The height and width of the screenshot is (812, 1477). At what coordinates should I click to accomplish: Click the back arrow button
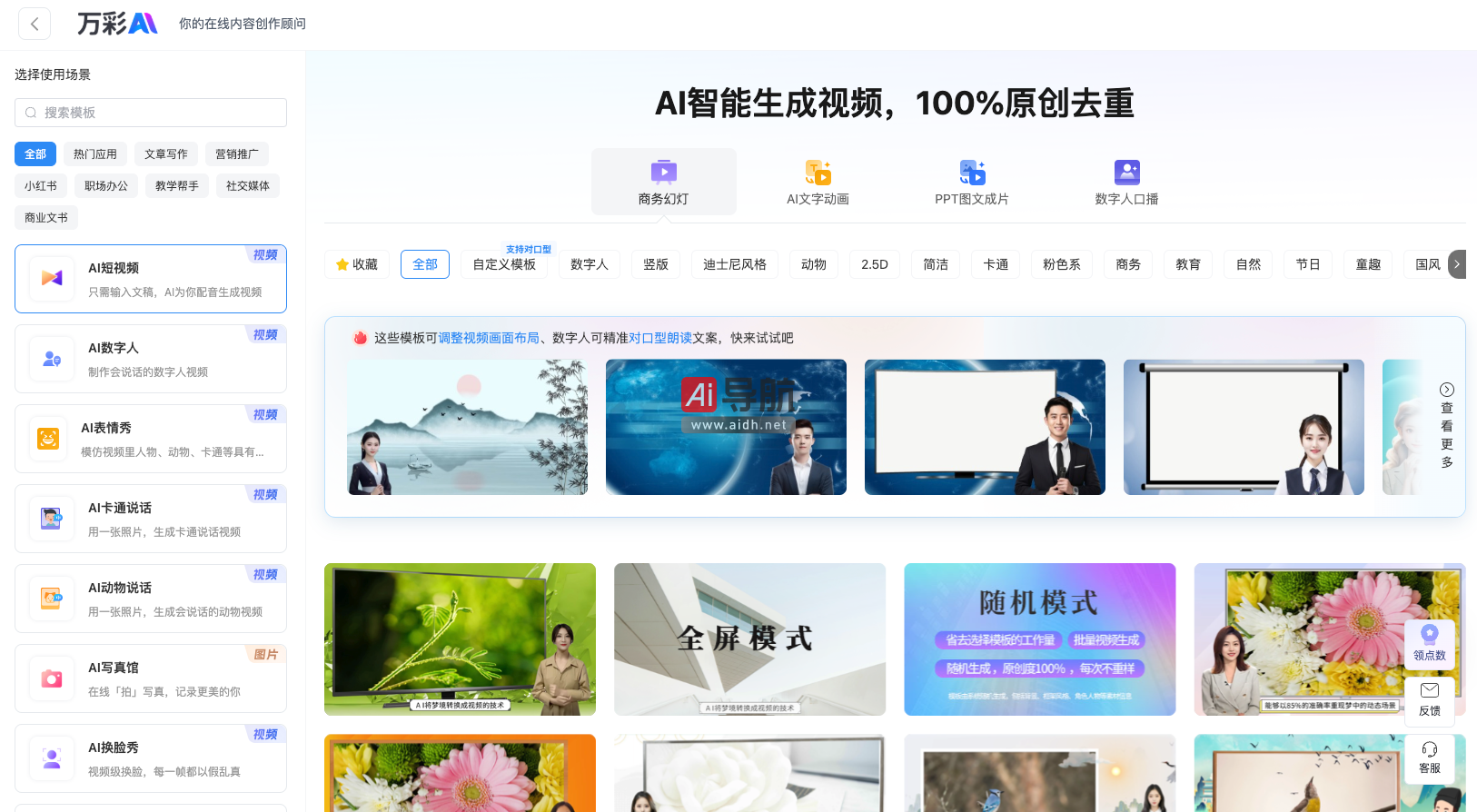(35, 24)
